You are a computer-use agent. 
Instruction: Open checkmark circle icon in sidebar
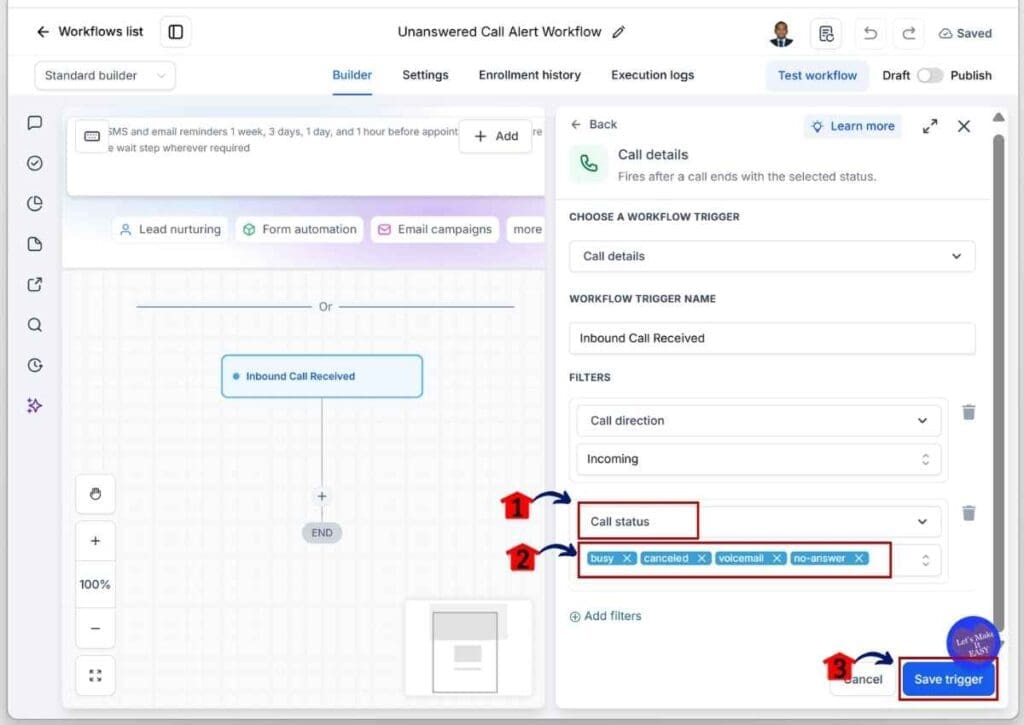tap(35, 163)
